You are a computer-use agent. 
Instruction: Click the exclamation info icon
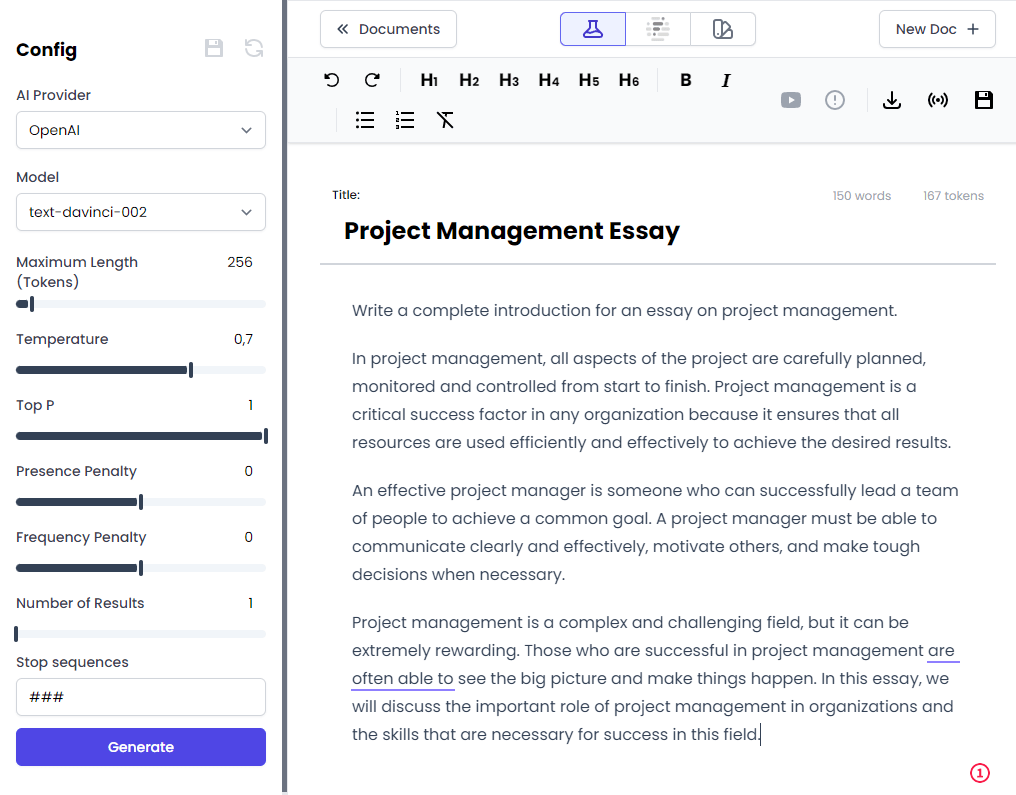[x=835, y=100]
